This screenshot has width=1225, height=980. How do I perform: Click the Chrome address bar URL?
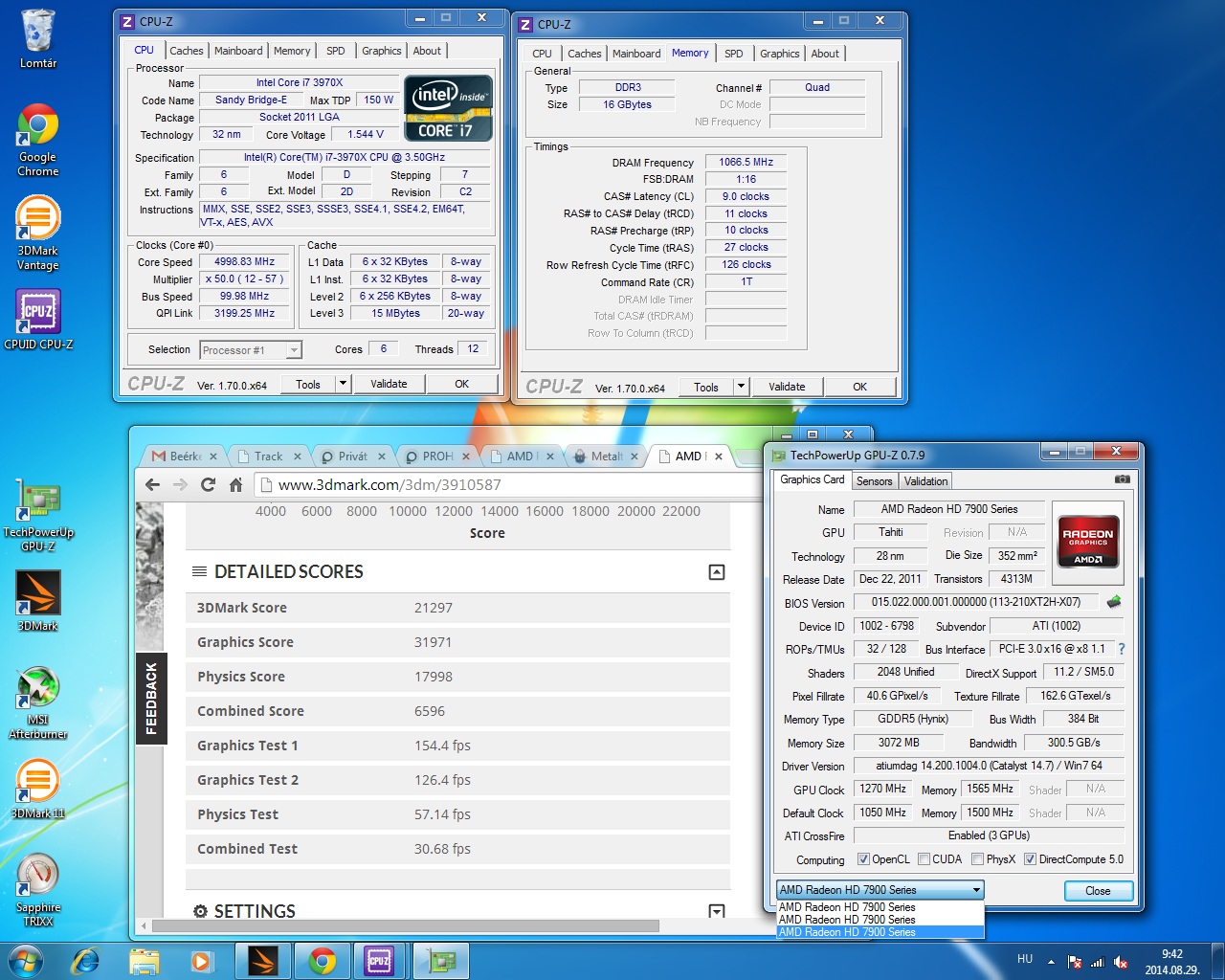[x=390, y=485]
